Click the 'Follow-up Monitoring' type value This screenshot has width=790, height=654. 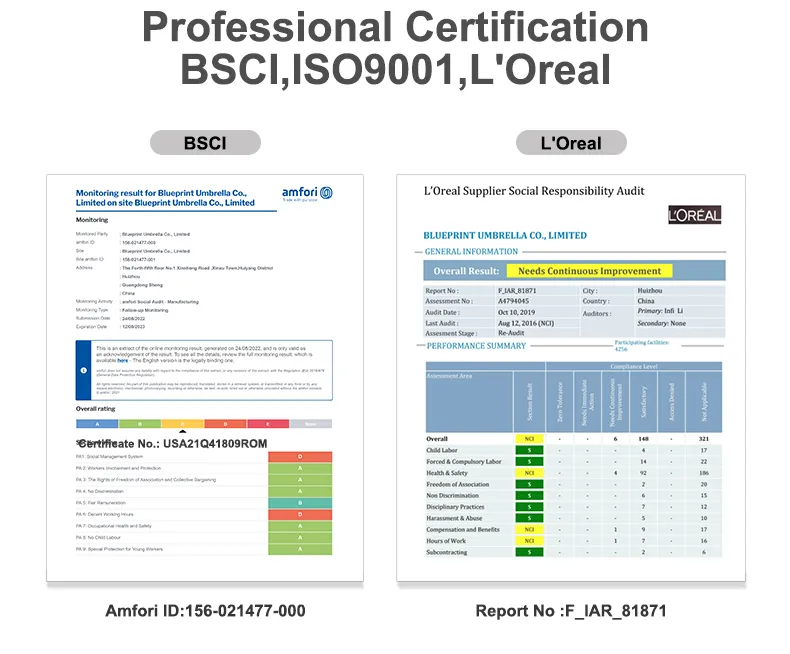tap(145, 310)
